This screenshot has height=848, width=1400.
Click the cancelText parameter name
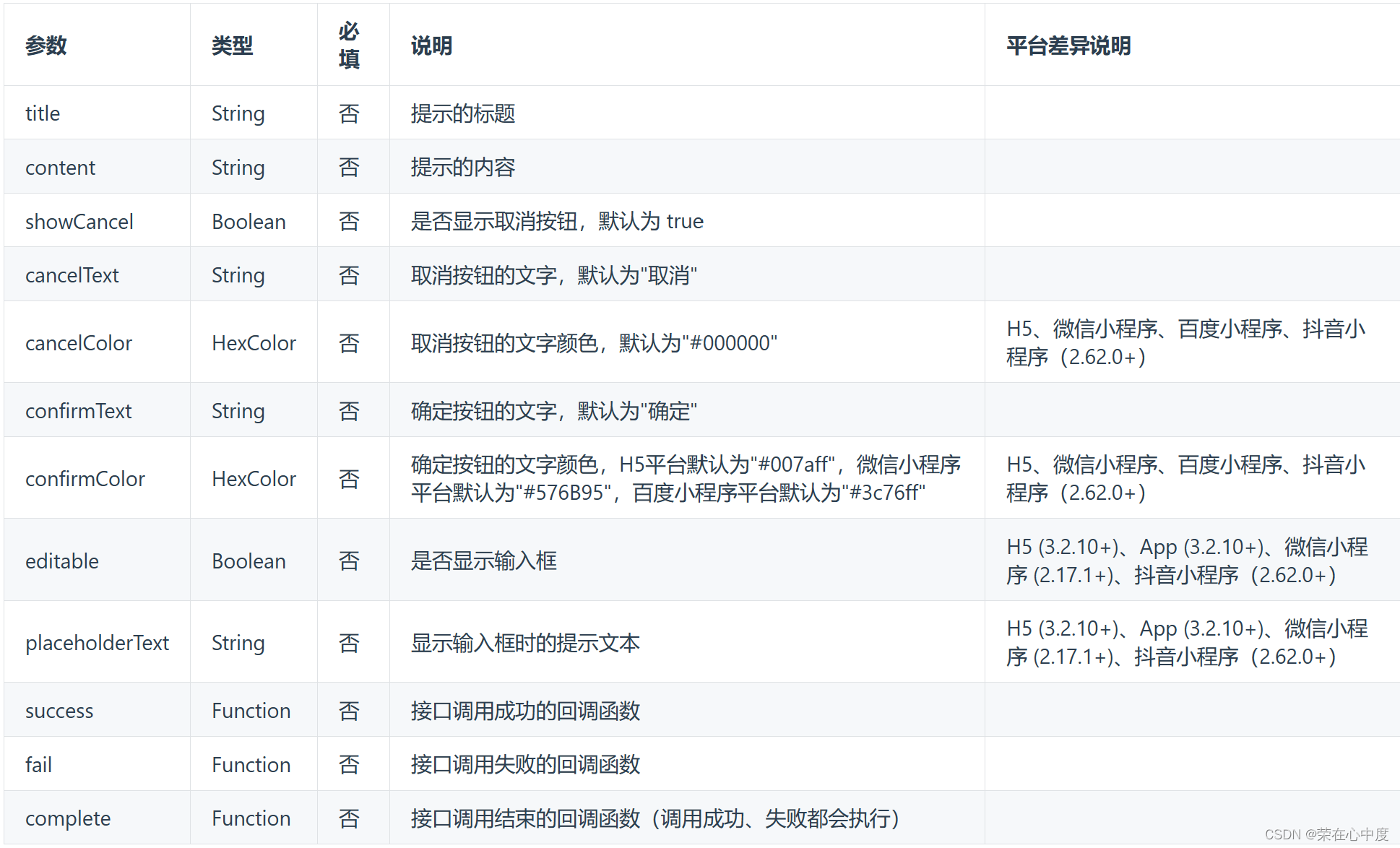pyautogui.click(x=72, y=274)
